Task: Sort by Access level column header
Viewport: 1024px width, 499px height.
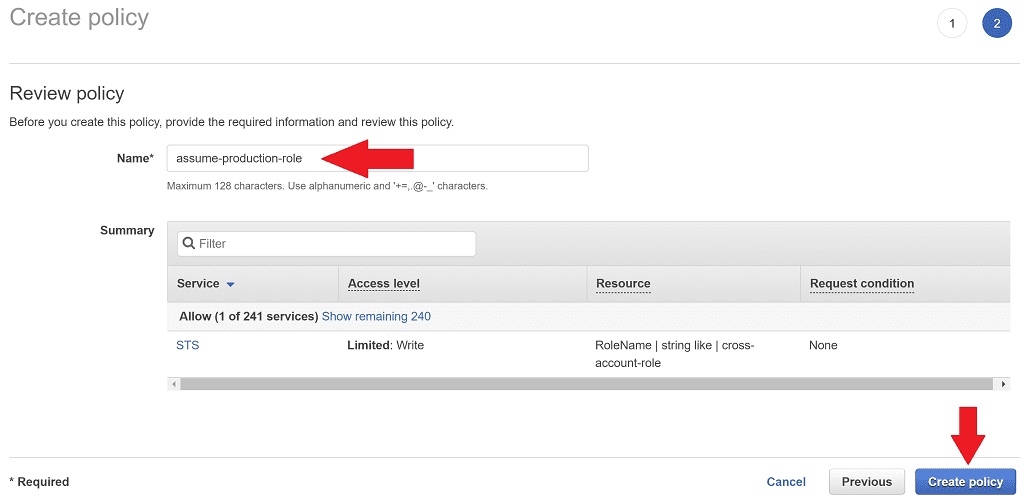Action: pyautogui.click(x=383, y=284)
